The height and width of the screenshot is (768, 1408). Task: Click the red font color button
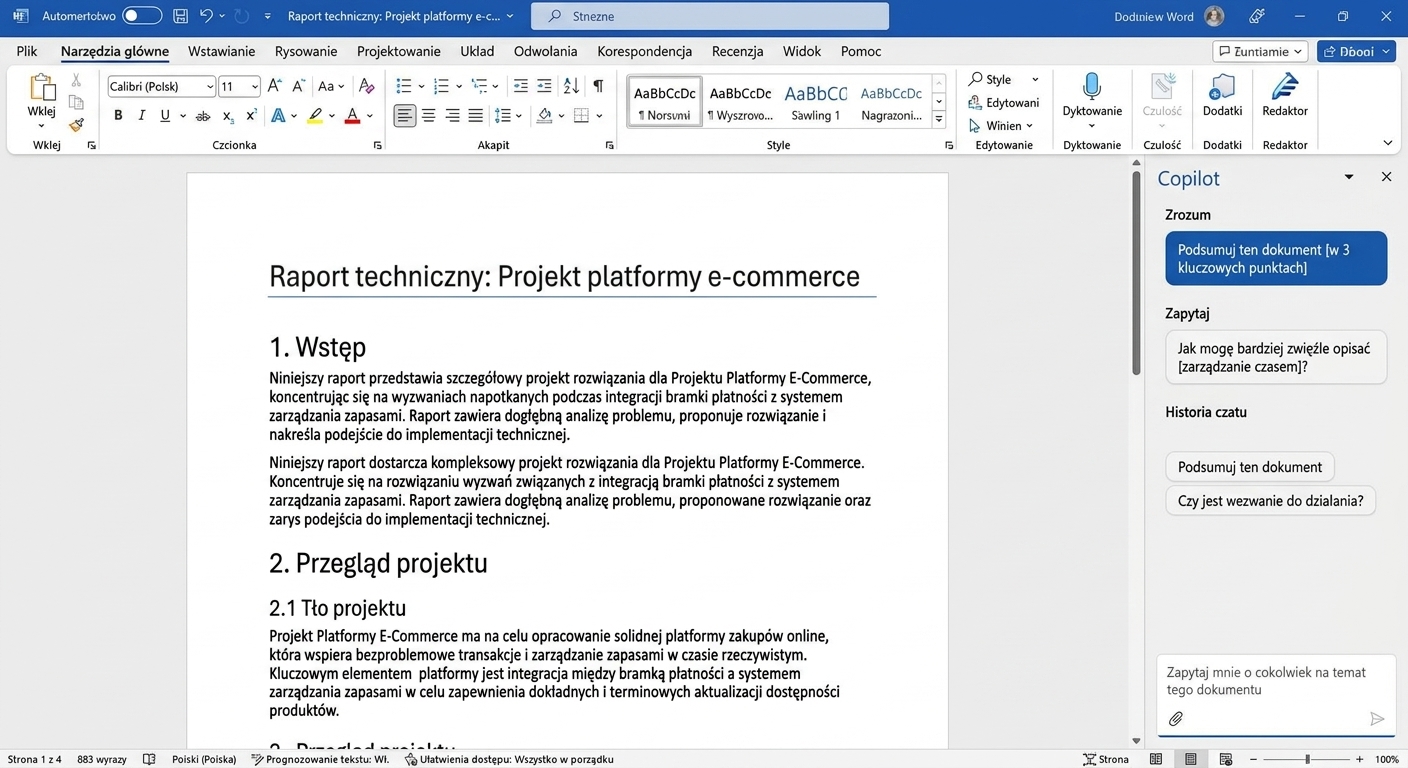[x=352, y=116]
